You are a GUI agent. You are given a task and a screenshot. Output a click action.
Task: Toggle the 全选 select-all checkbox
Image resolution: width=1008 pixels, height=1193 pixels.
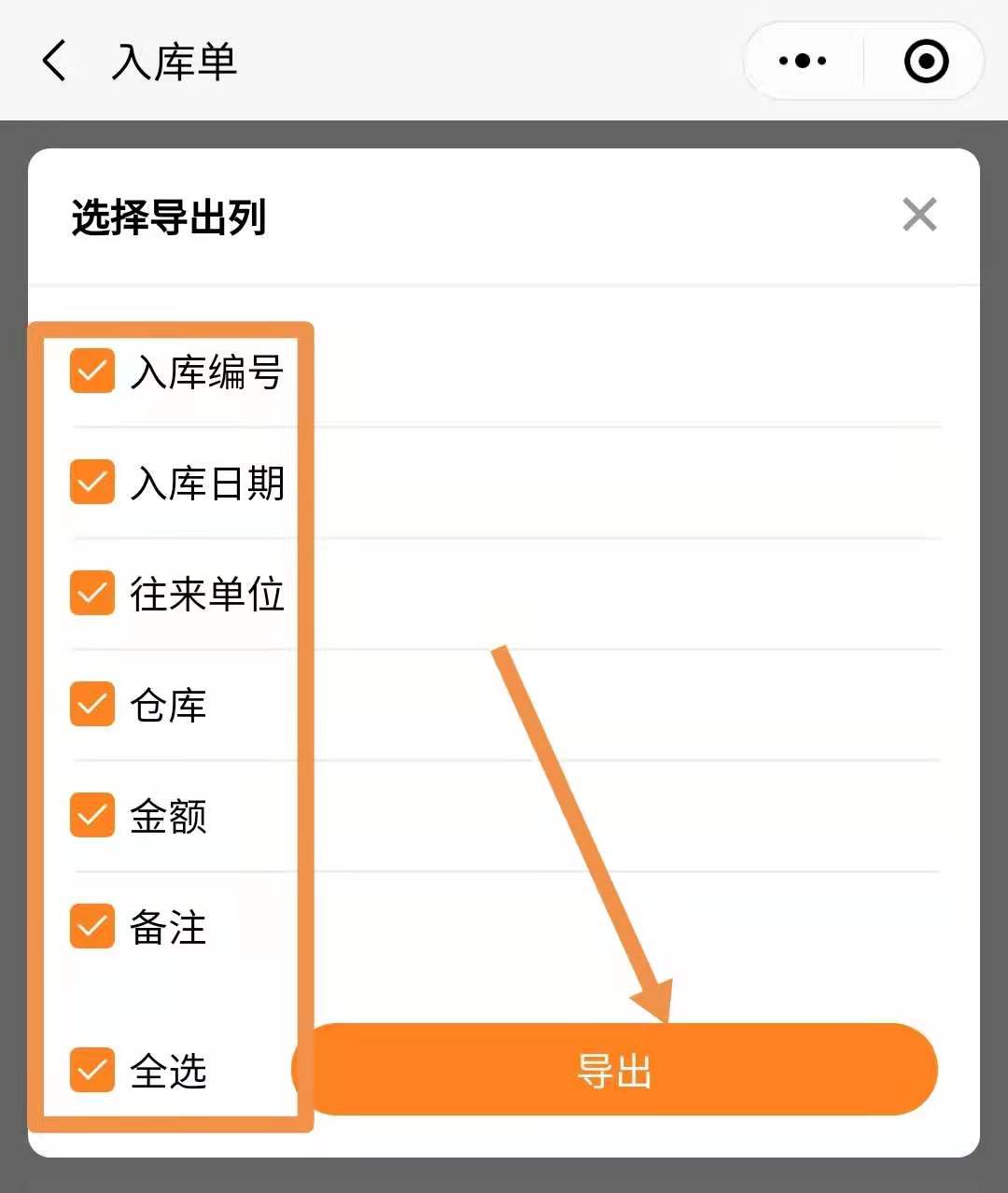pos(92,1070)
